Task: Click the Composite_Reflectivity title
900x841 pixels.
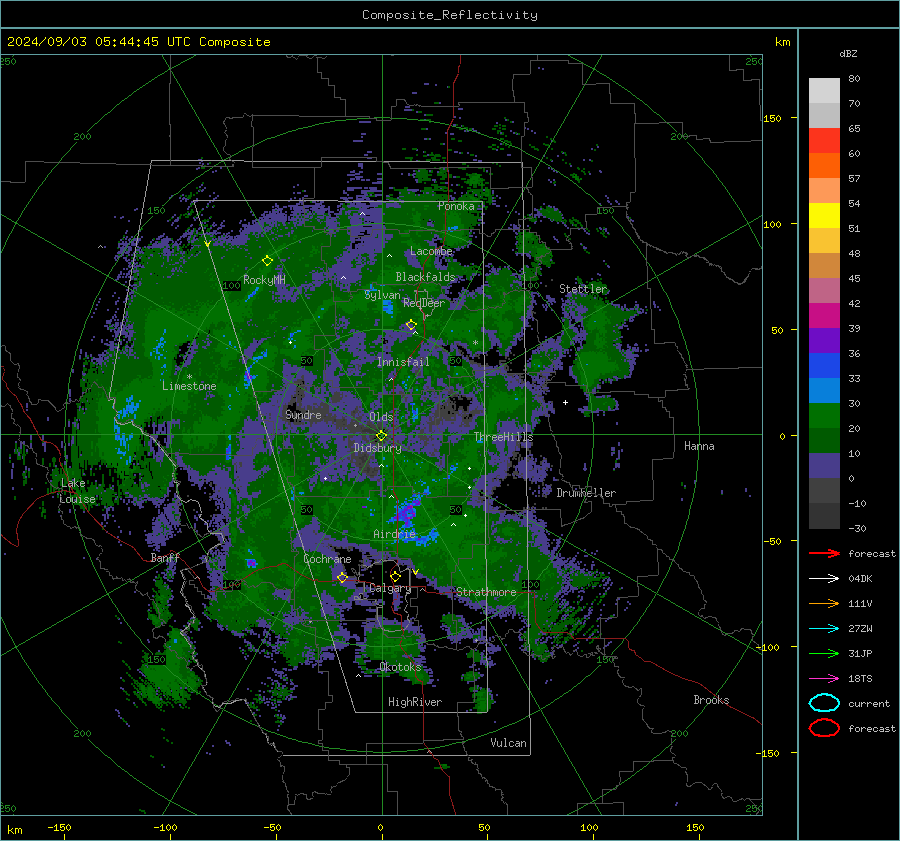Action: point(450,15)
